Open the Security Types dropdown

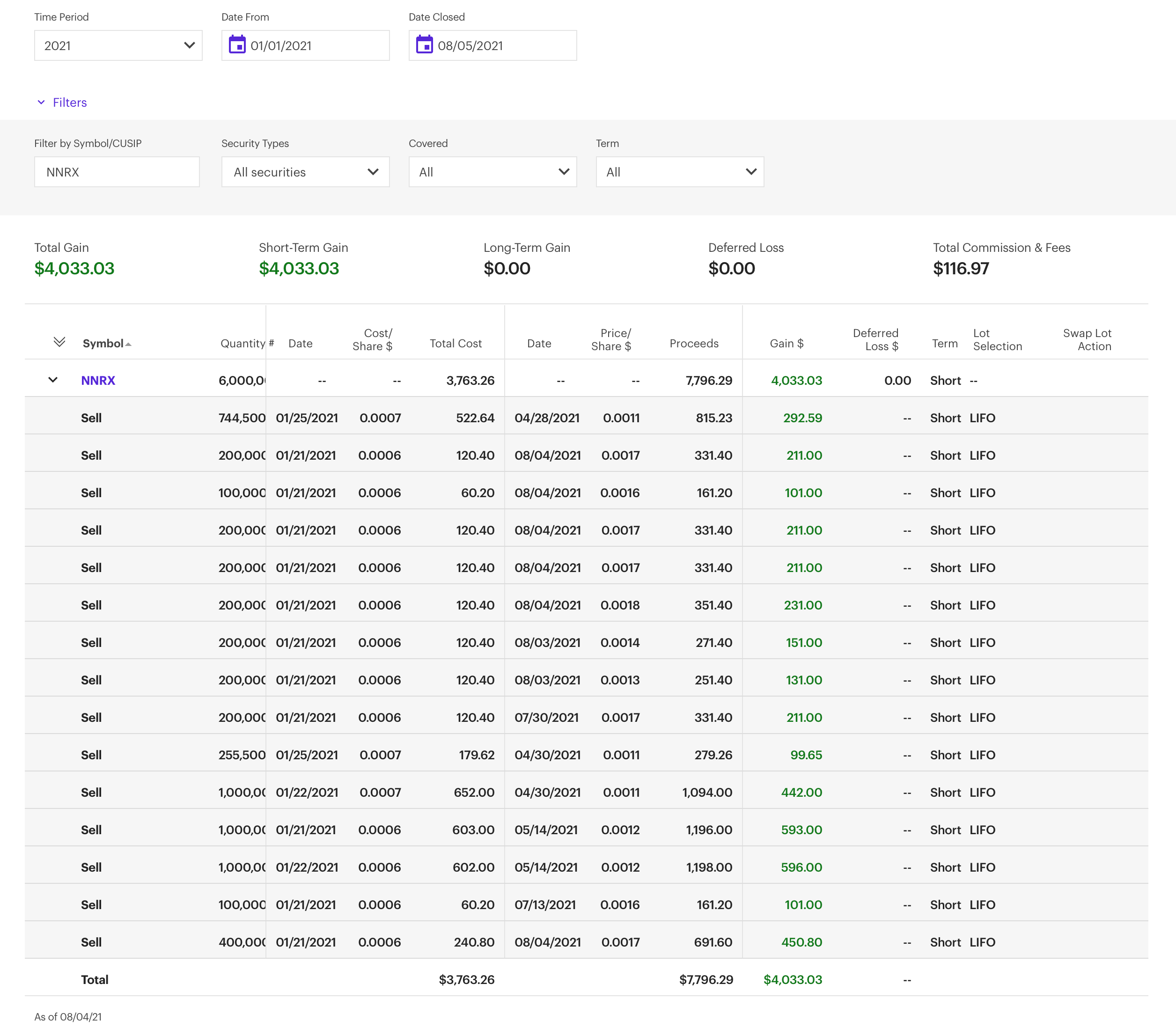click(305, 172)
